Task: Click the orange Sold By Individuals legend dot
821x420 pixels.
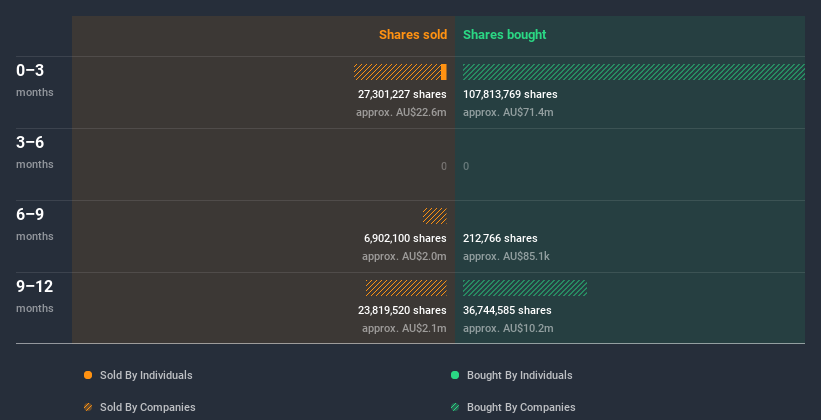Action: pos(88,375)
